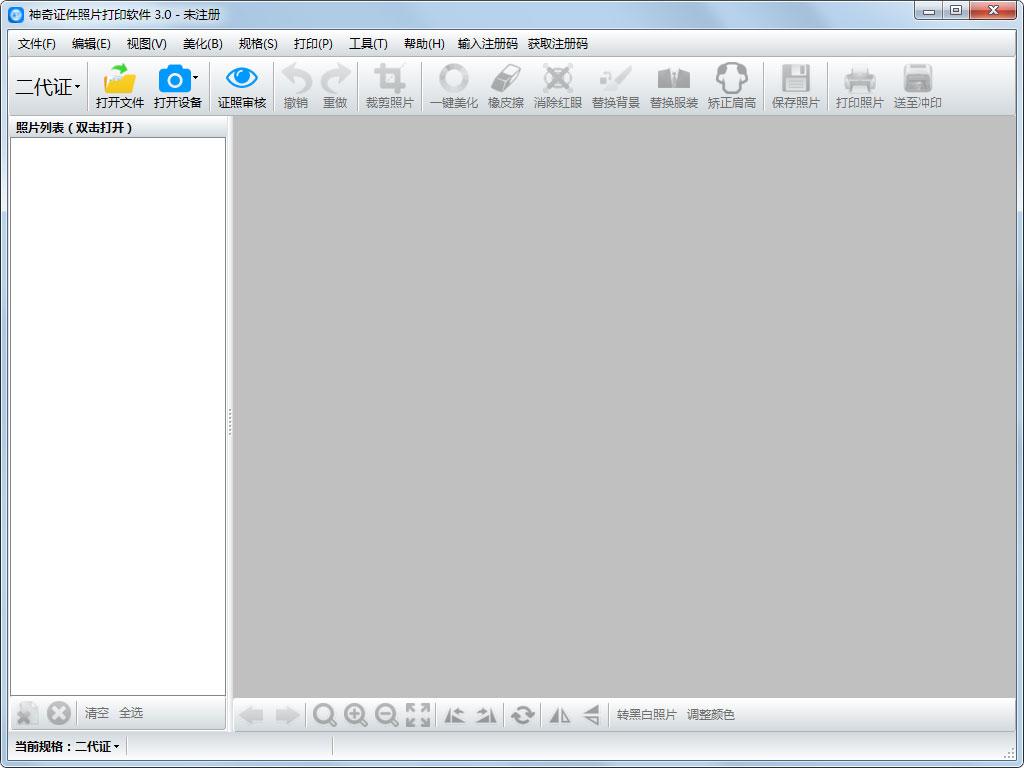Viewport: 1024px width, 768px height.
Task: Open the 工具(T) menu
Action: point(368,44)
